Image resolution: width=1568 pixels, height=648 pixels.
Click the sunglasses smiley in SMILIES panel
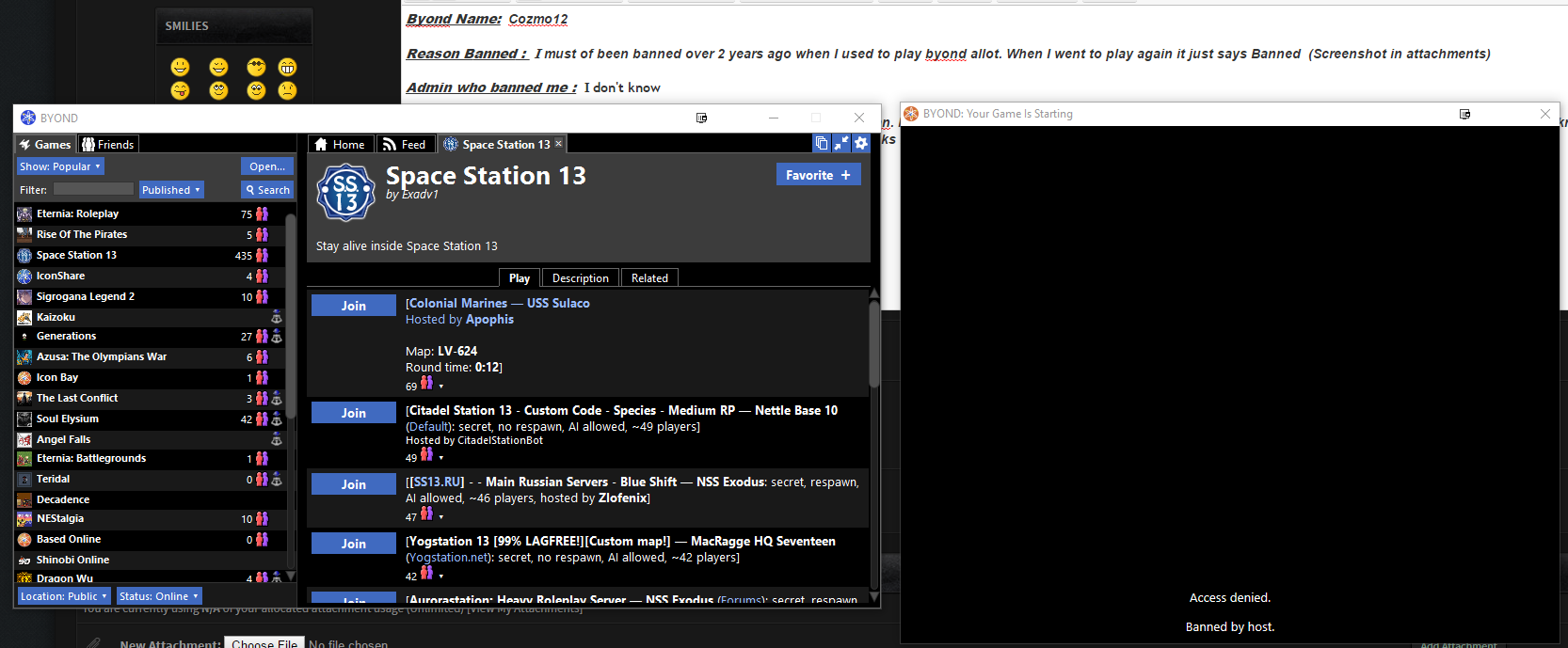(256, 67)
